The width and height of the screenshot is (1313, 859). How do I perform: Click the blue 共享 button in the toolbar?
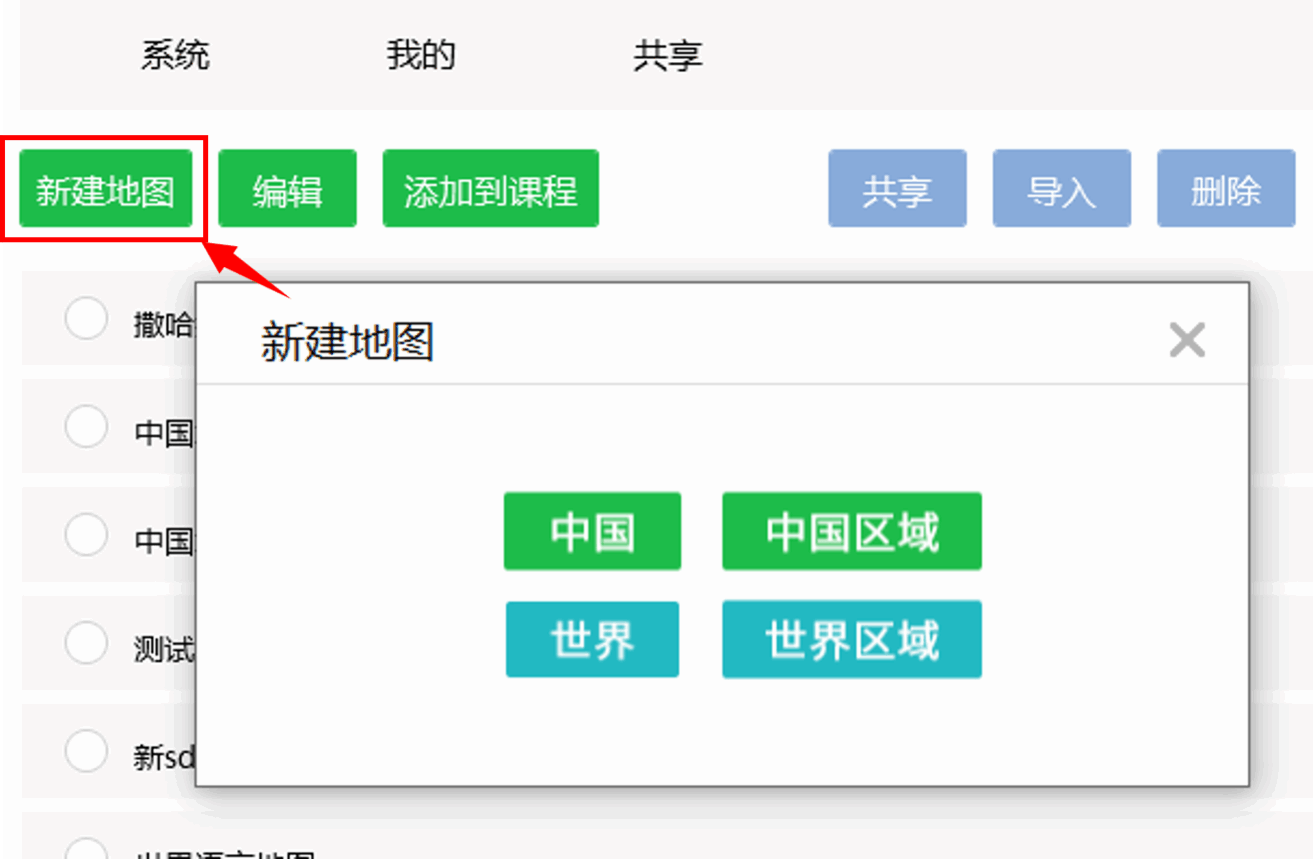(897, 190)
